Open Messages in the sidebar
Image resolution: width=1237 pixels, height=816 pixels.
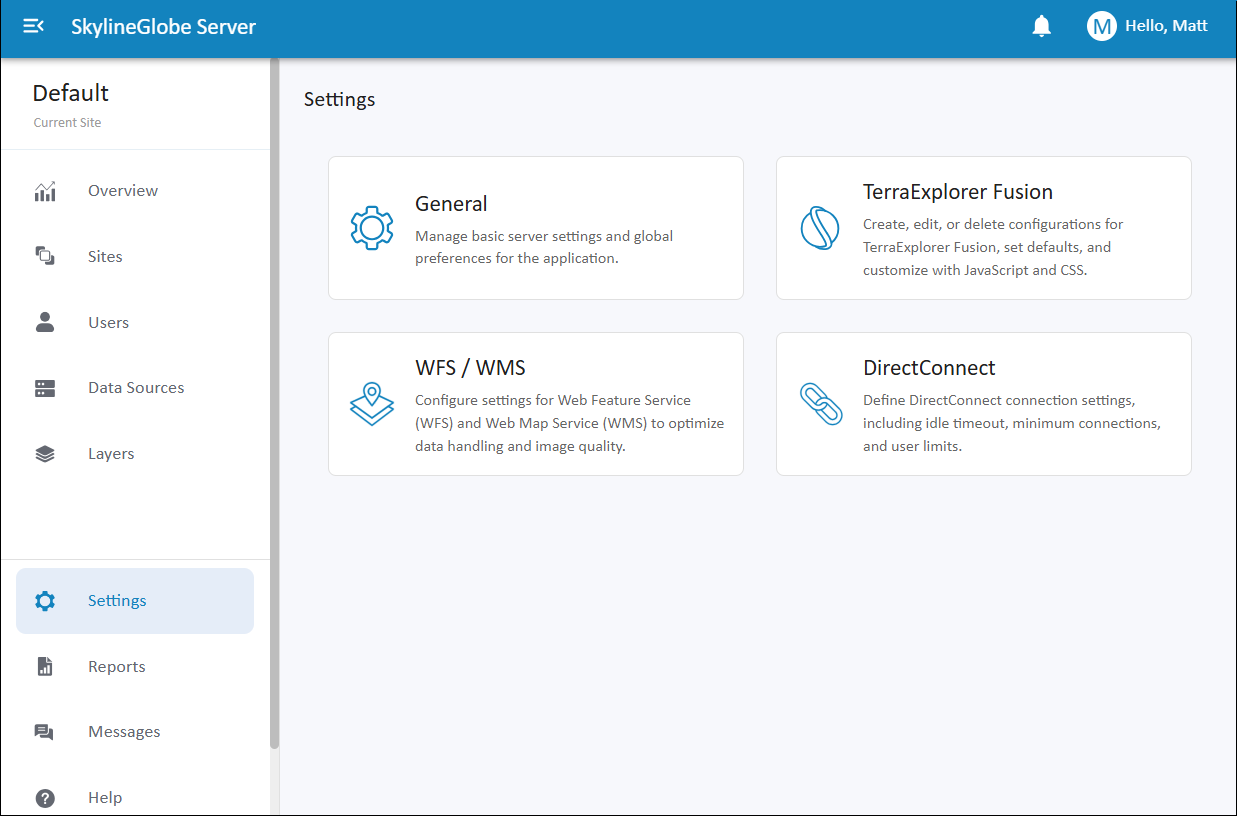click(124, 732)
